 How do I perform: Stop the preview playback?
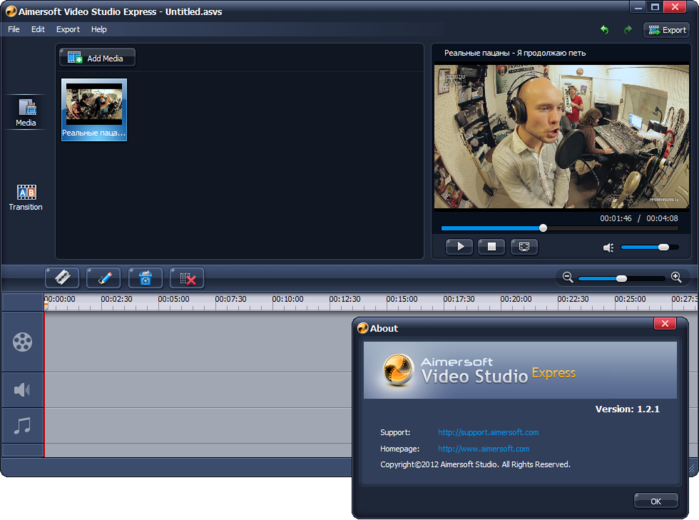click(491, 247)
